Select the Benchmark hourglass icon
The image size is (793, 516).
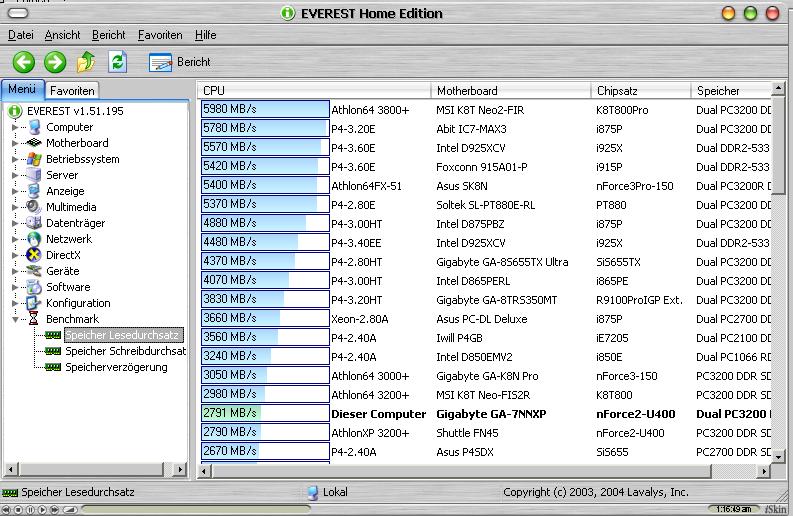click(34, 319)
